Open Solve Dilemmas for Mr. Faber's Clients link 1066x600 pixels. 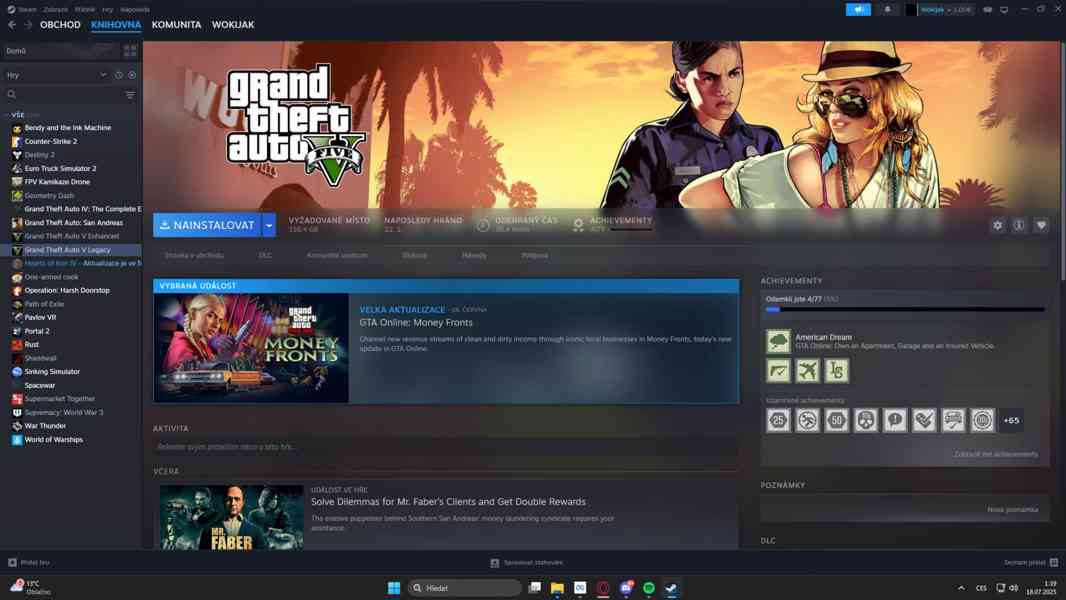coord(448,501)
